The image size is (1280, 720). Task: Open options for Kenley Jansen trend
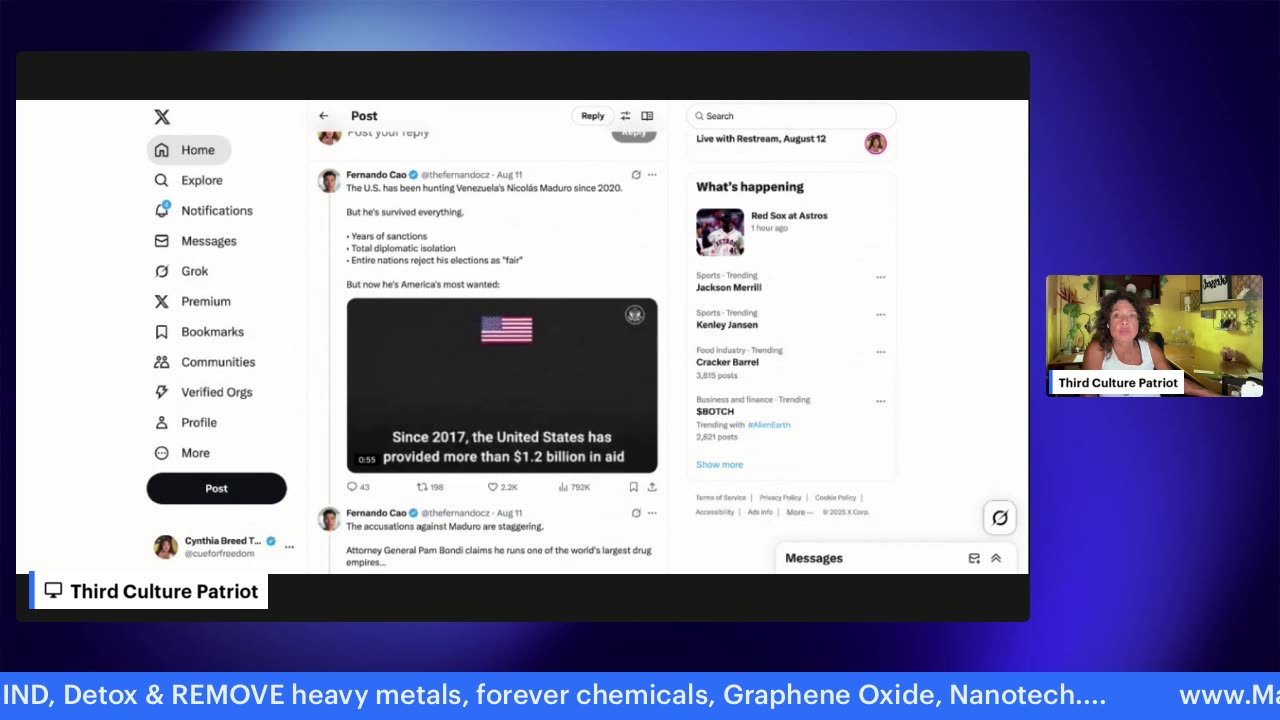881,314
